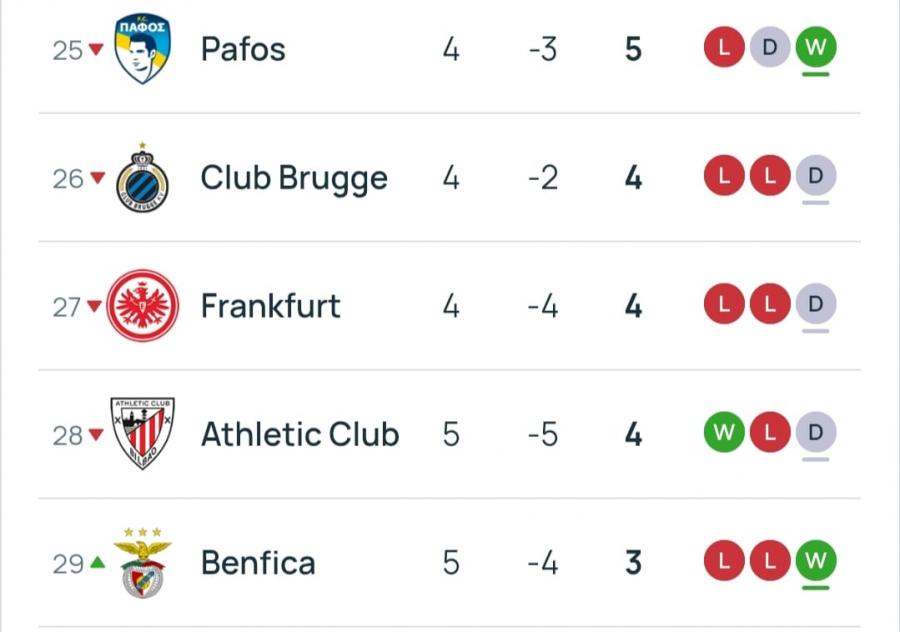The height and width of the screenshot is (632, 900).
Task: Click the green up arrow beside rank 29
Action: (96, 562)
